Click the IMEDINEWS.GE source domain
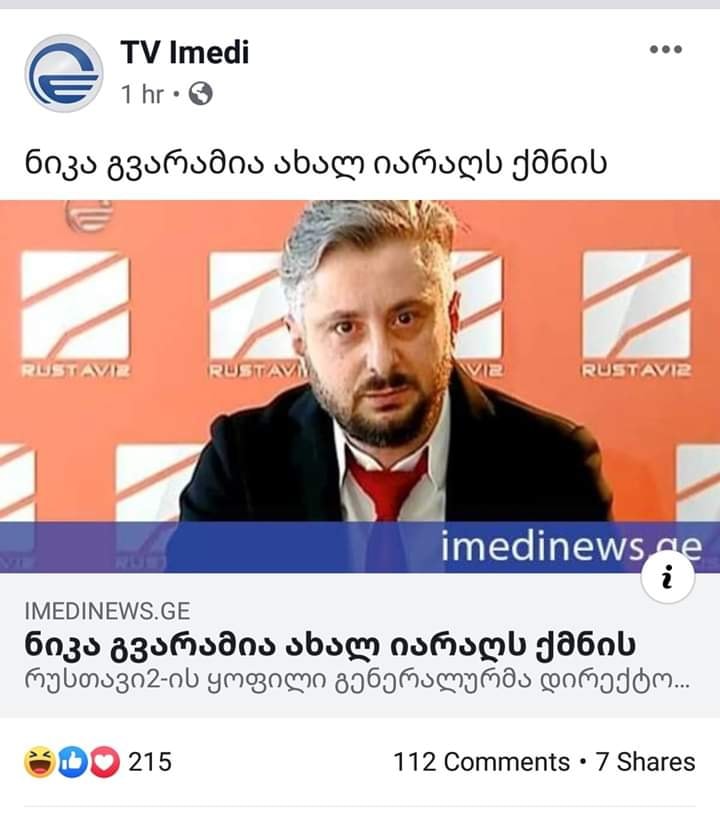 pyautogui.click(x=107, y=611)
